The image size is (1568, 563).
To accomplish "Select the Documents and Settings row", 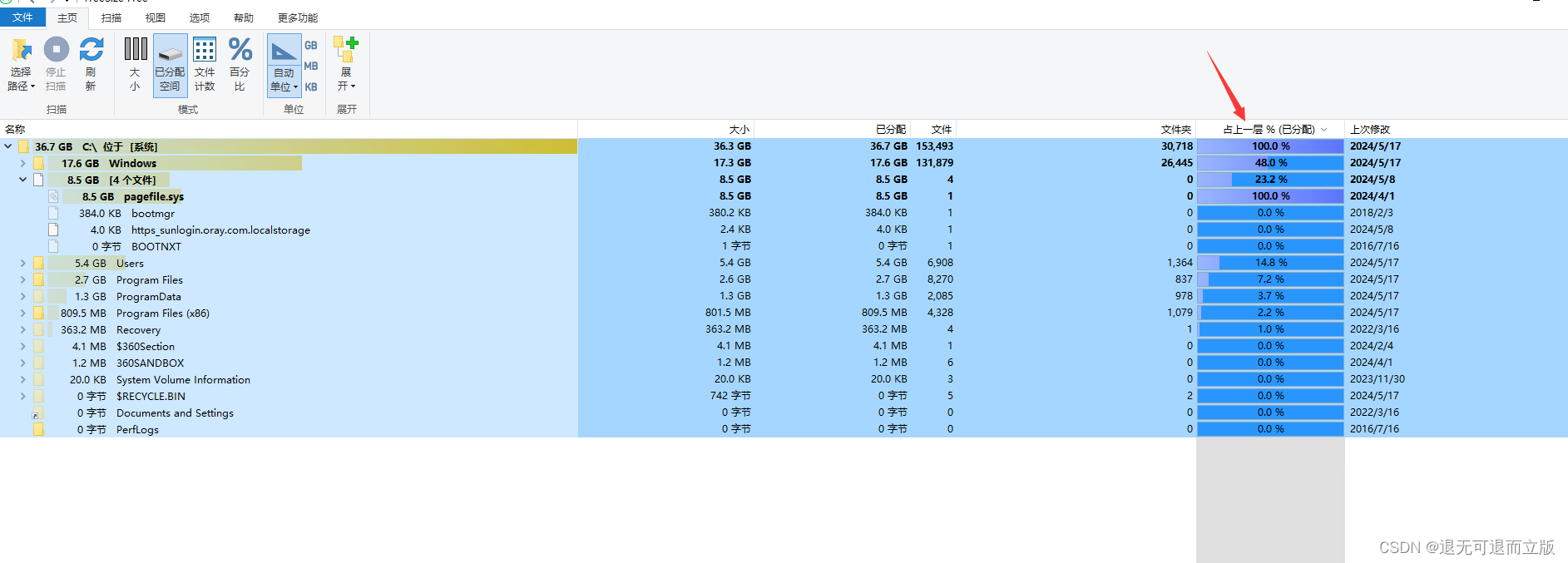I will [x=784, y=412].
